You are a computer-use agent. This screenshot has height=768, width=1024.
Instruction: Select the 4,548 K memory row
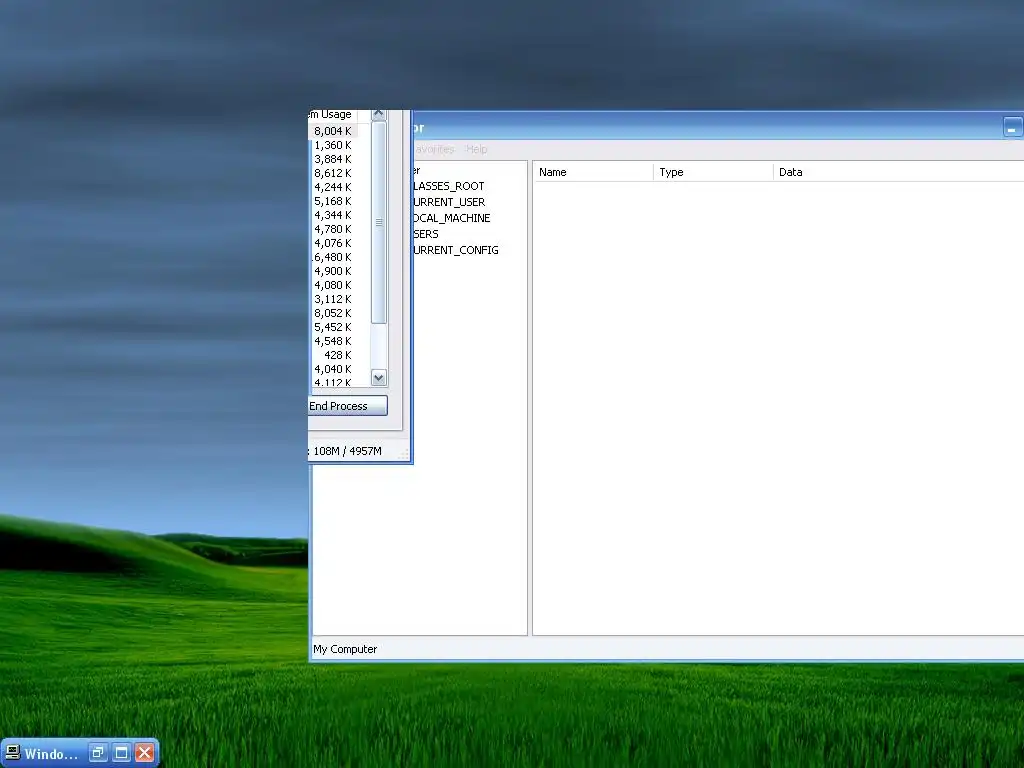[x=333, y=342]
